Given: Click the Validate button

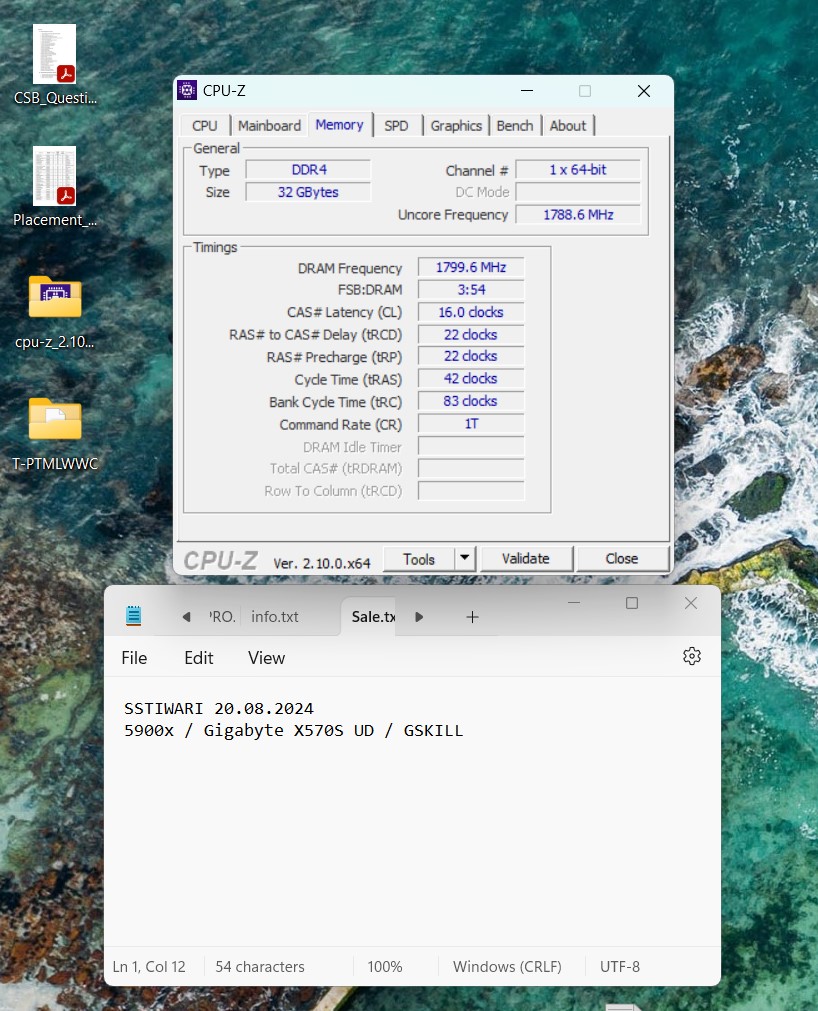Looking at the screenshot, I should tap(525, 559).
